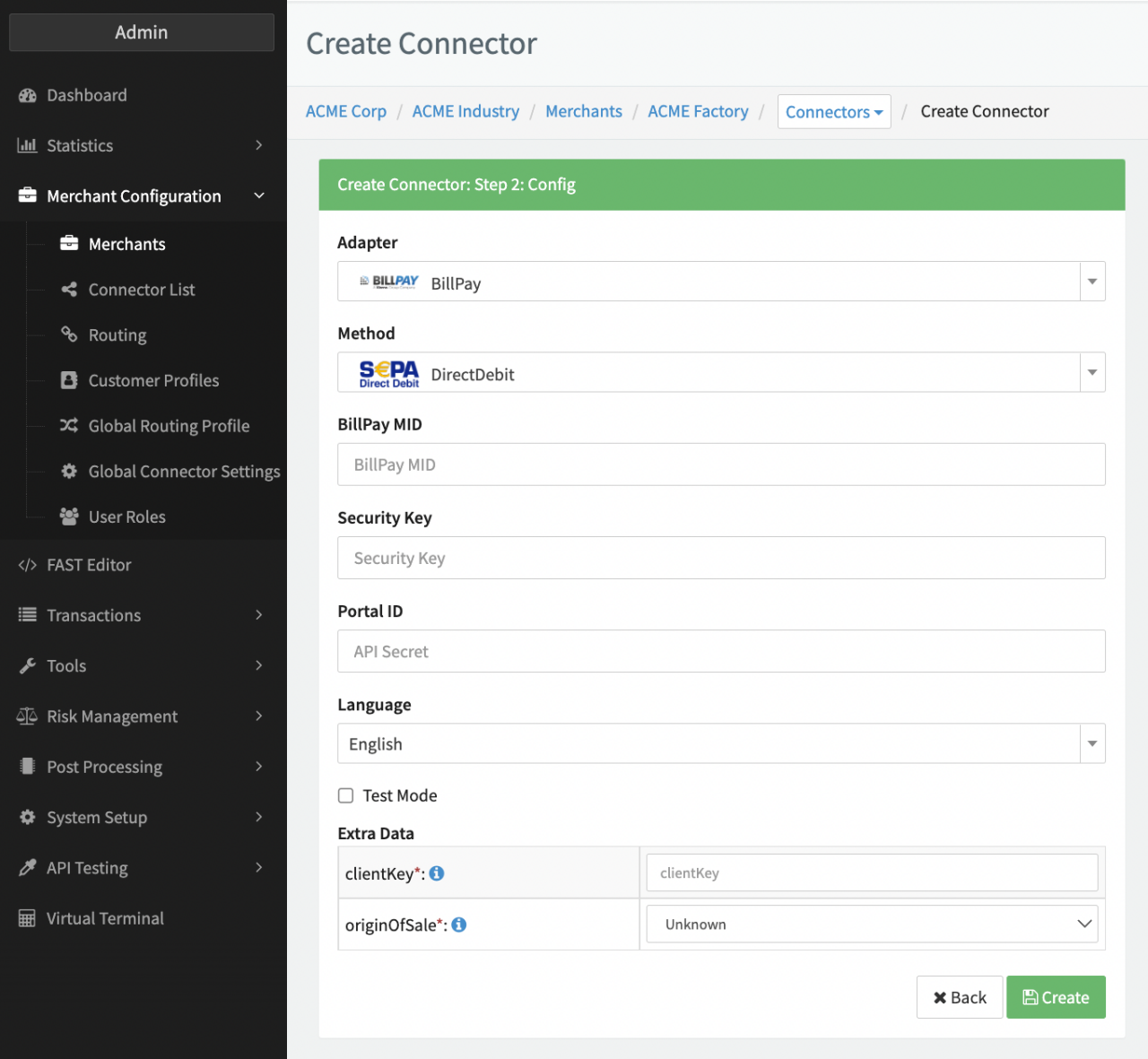Click the Connector List share icon

[69, 290]
